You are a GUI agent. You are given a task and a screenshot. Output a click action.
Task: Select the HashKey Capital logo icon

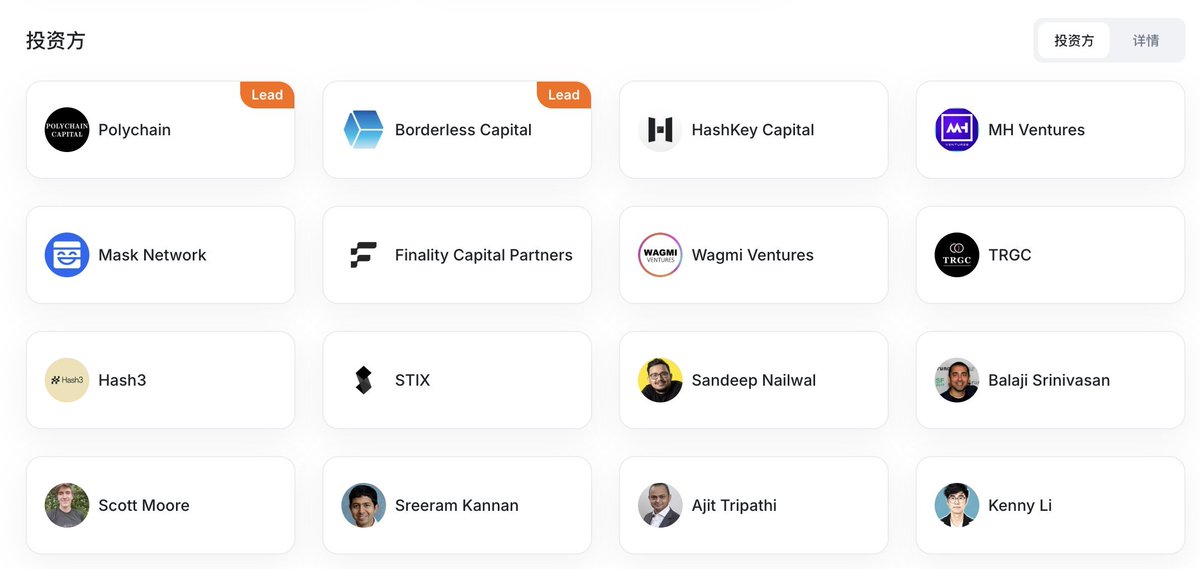(660, 130)
